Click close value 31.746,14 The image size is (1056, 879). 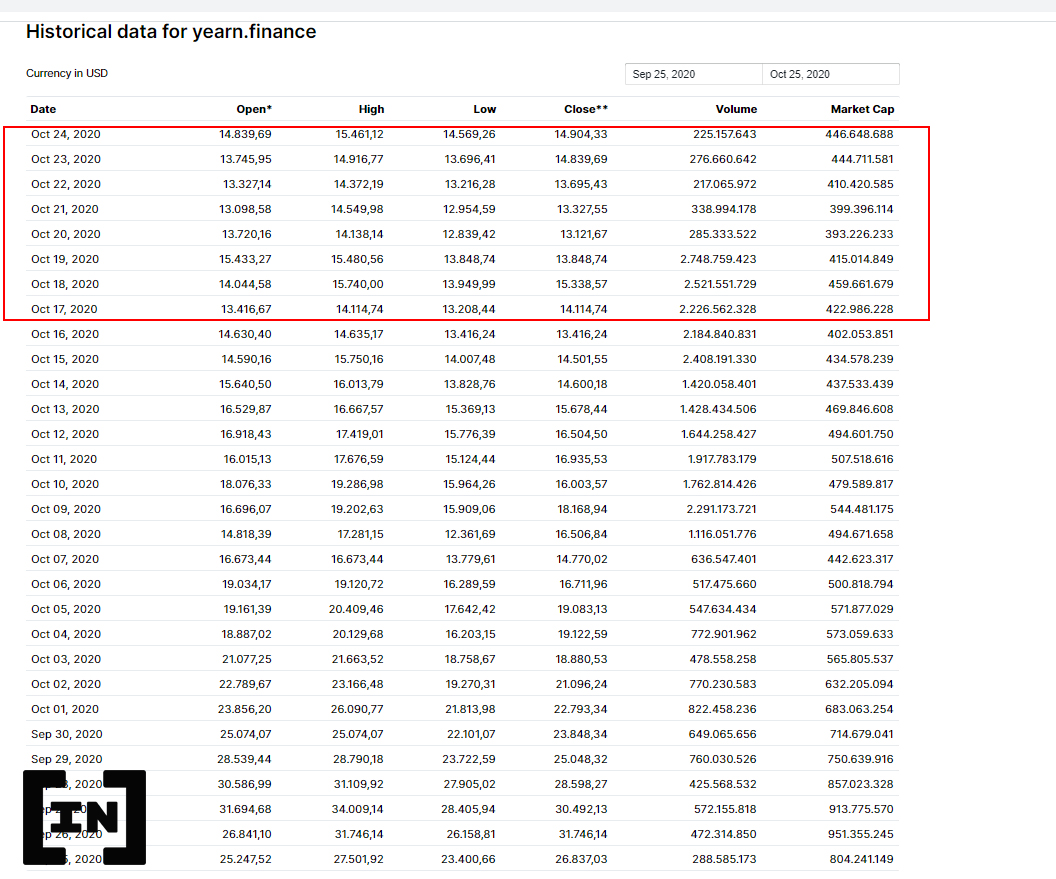click(x=583, y=834)
